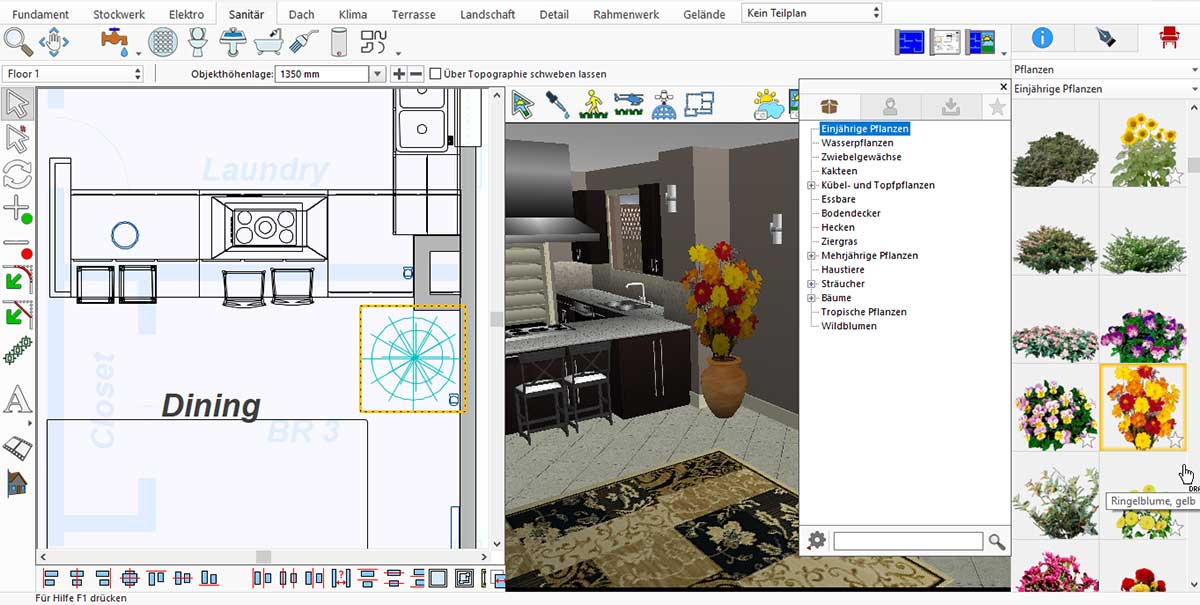The height and width of the screenshot is (605, 1200).
Task: Expand the Bäume tree node
Action: coord(812,298)
